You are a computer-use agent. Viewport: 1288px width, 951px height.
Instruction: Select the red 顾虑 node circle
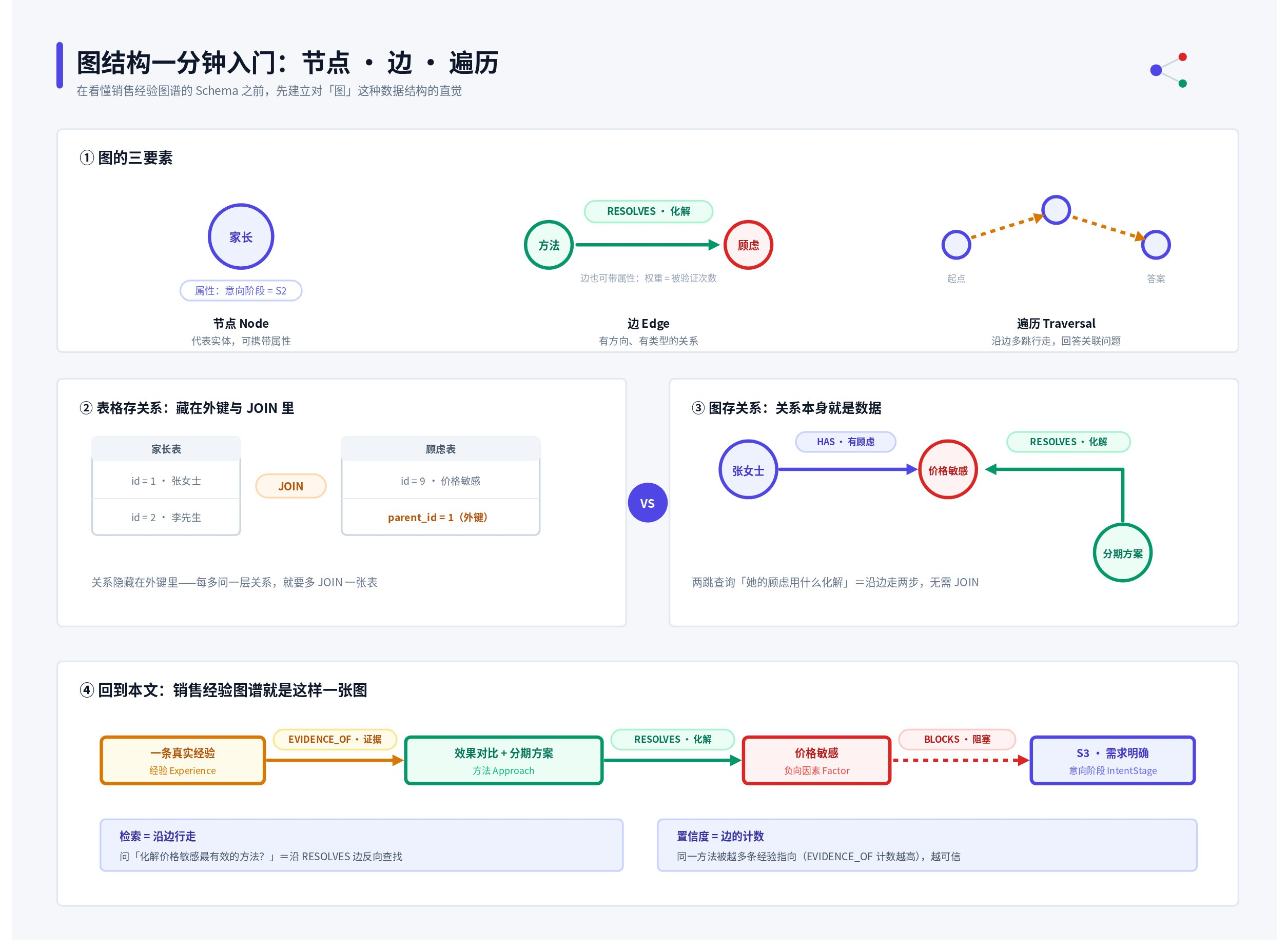coord(748,245)
